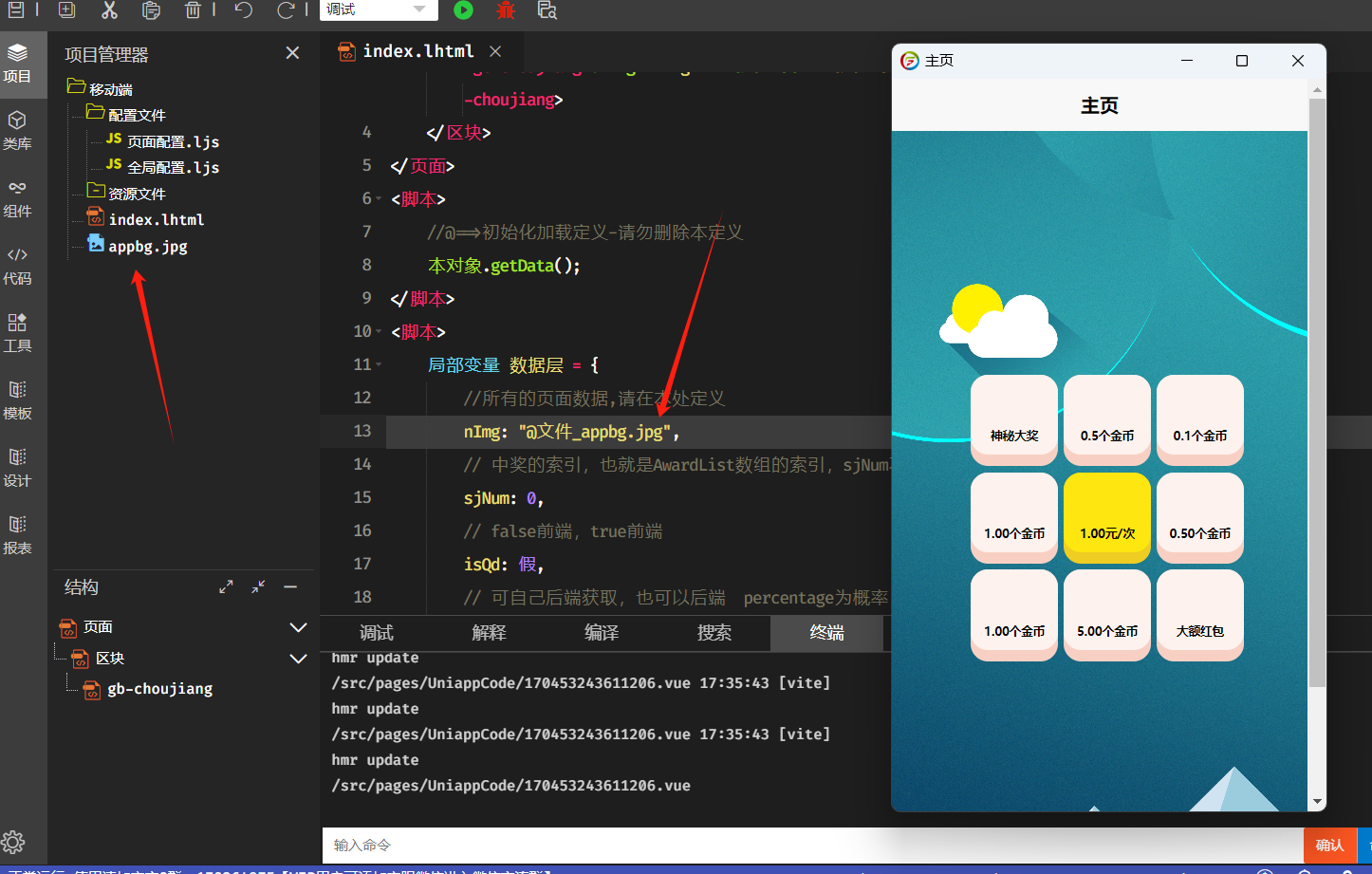Click the trash delete icon

click(193, 9)
